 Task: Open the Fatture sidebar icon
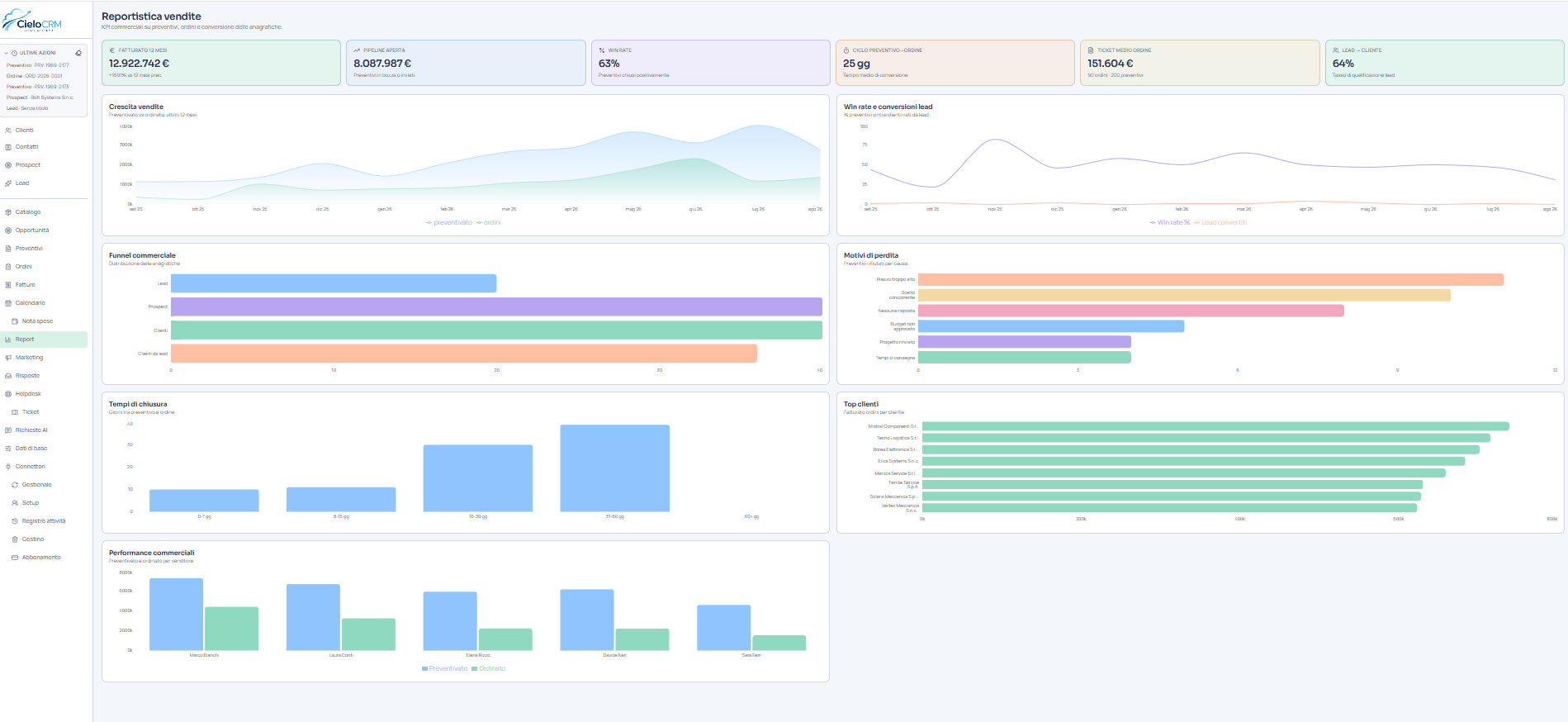click(8, 285)
